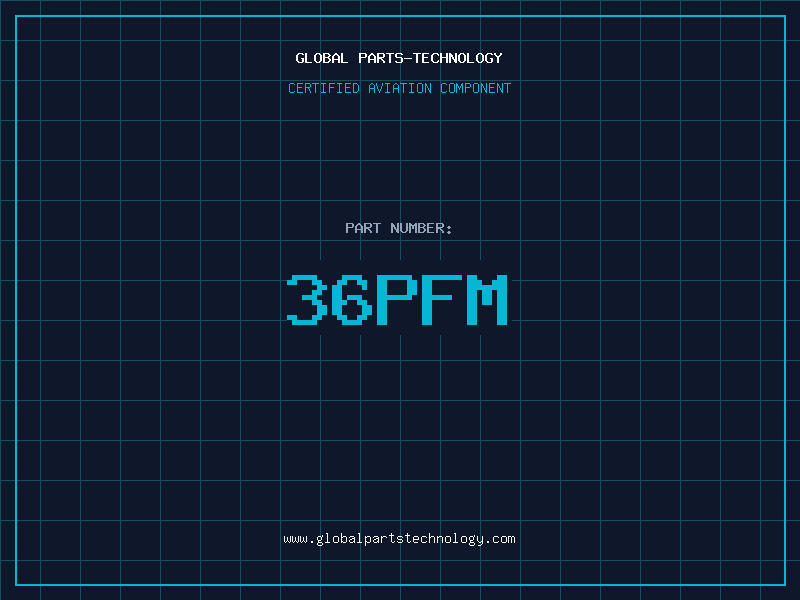Click the PART NUMBER: label
Screen dimensions: 800x600
point(398,228)
